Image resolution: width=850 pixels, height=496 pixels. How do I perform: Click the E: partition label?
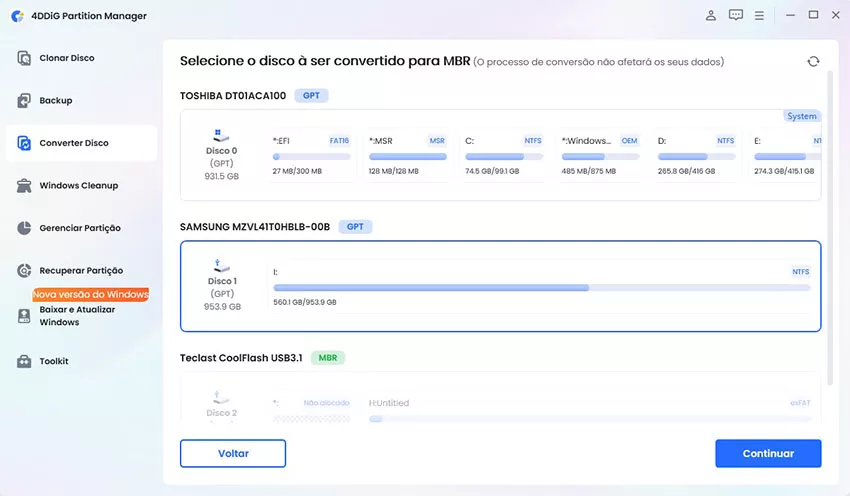click(x=757, y=141)
